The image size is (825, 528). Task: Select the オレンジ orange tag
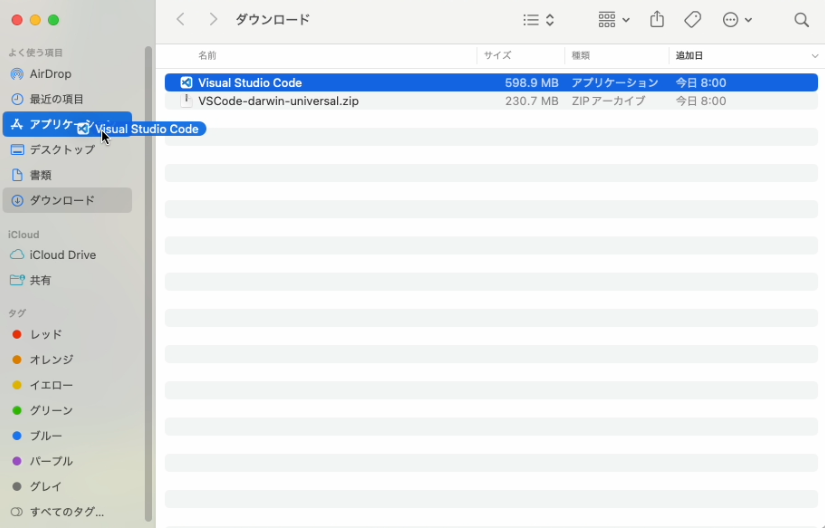67,359
